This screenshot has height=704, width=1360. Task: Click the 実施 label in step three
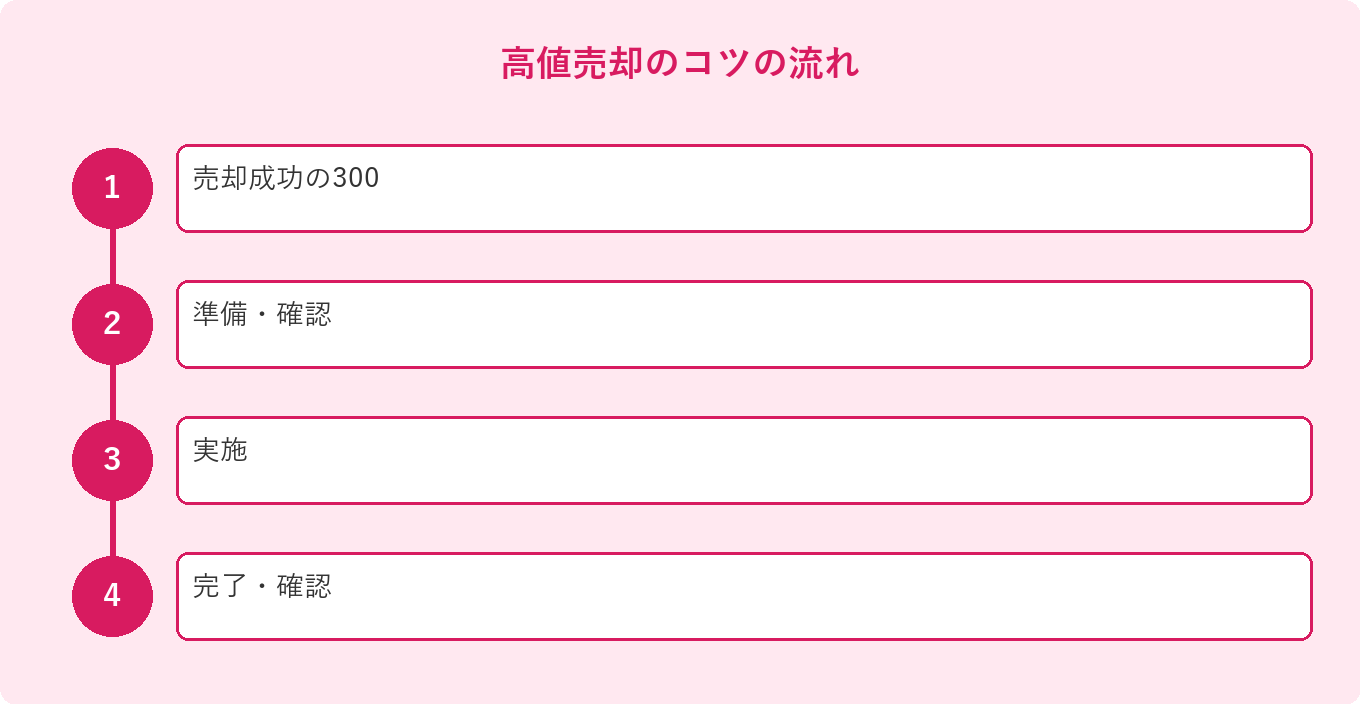[x=220, y=451]
